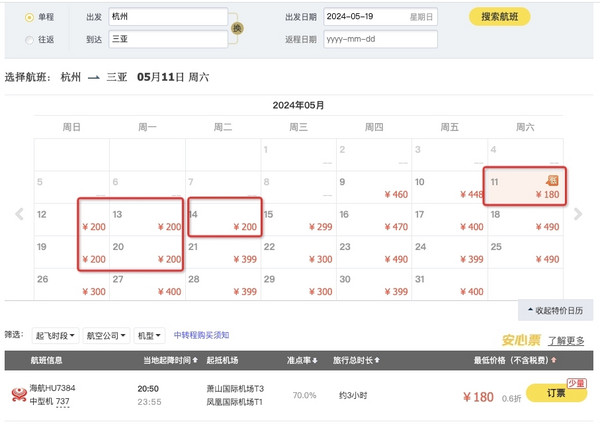600x426 pixels.
Task: Select May 12 in calendar
Action: point(72,220)
